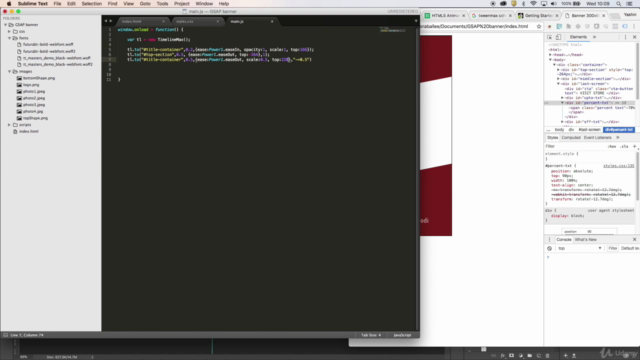Close the HTML5 Animation Chrome tab

tap(463, 16)
